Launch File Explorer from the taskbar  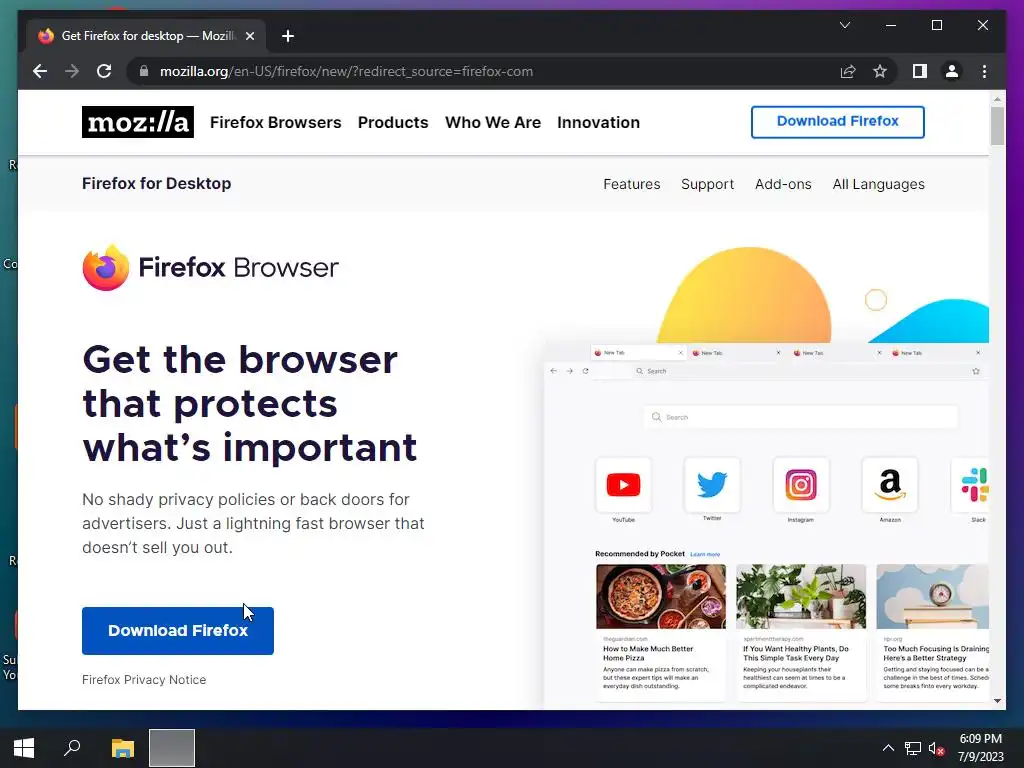tap(123, 748)
